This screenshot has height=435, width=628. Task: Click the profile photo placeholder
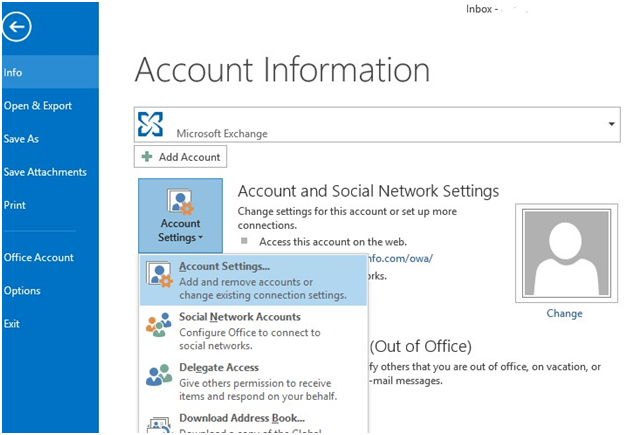click(566, 253)
